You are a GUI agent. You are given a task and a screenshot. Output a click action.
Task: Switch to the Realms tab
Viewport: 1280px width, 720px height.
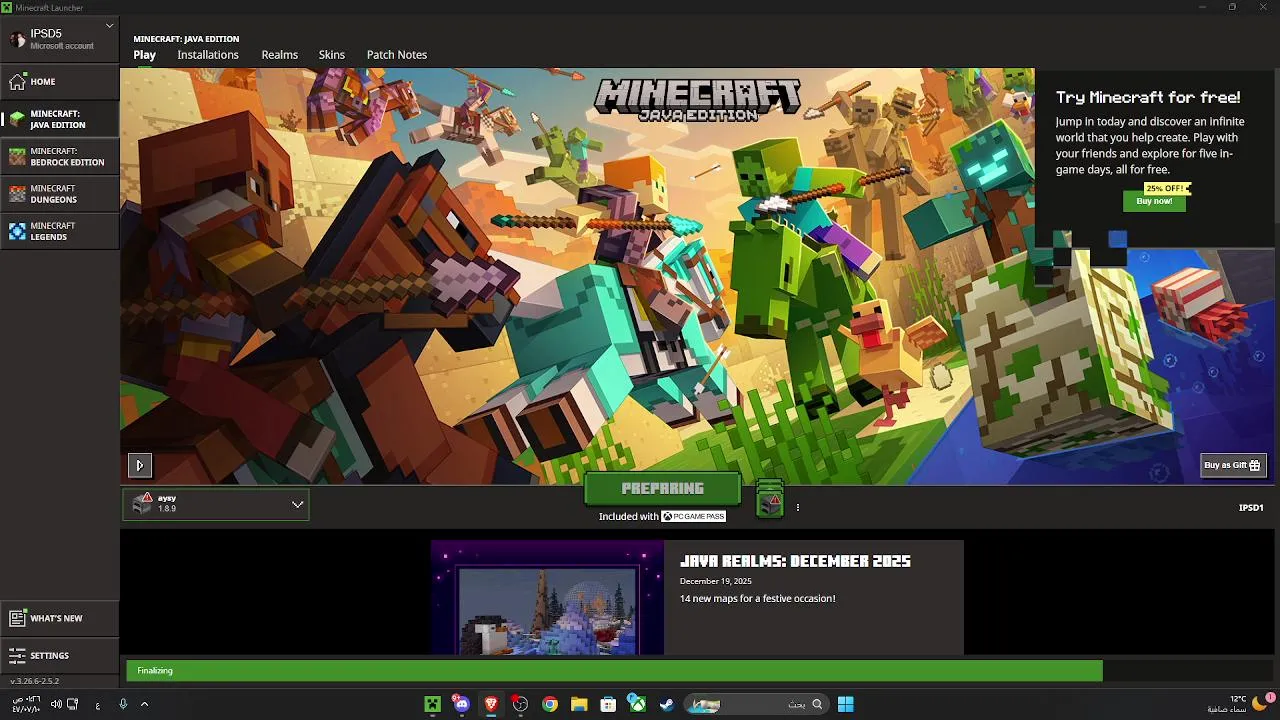280,55
